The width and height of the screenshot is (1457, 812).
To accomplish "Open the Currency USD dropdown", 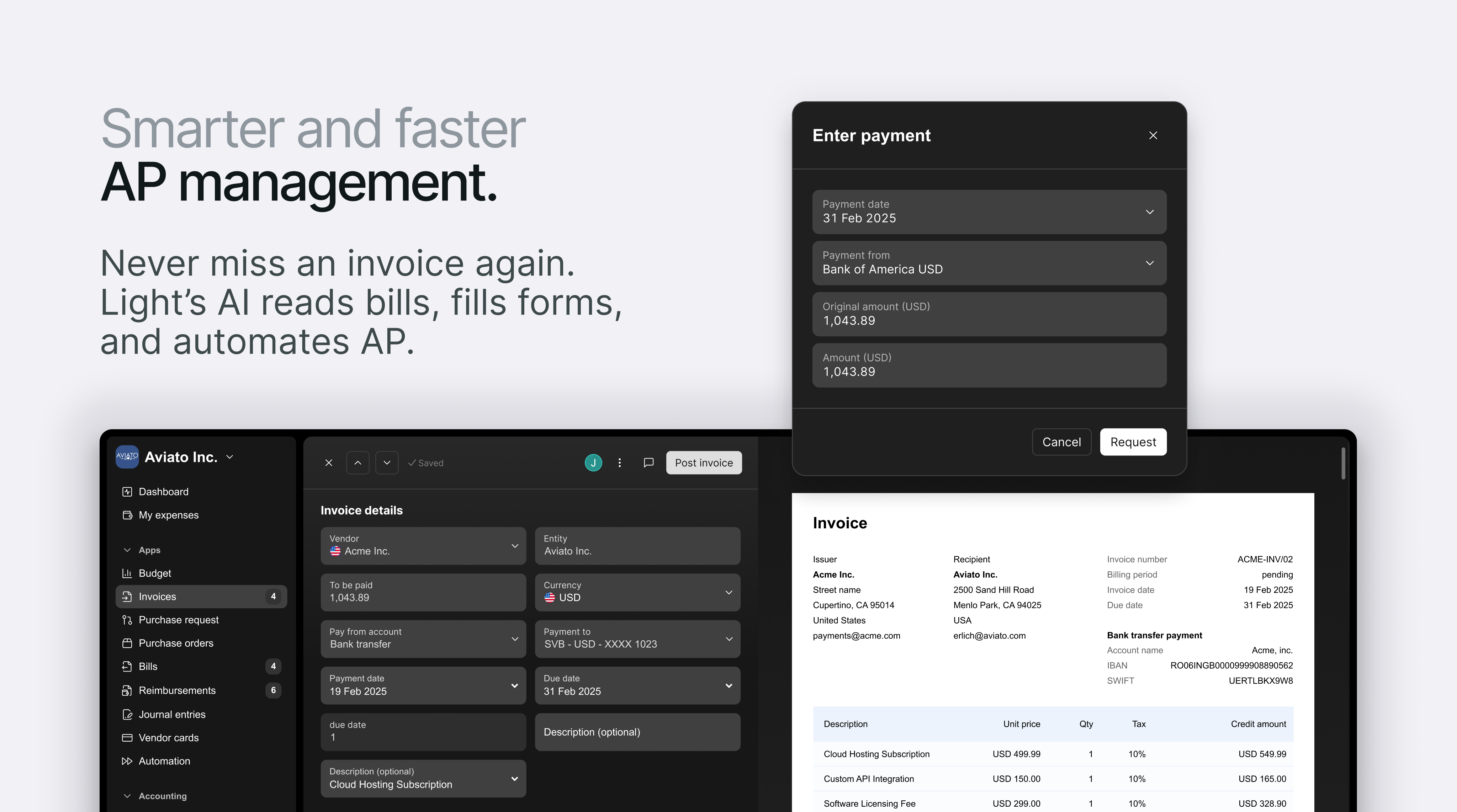I will 637,592.
